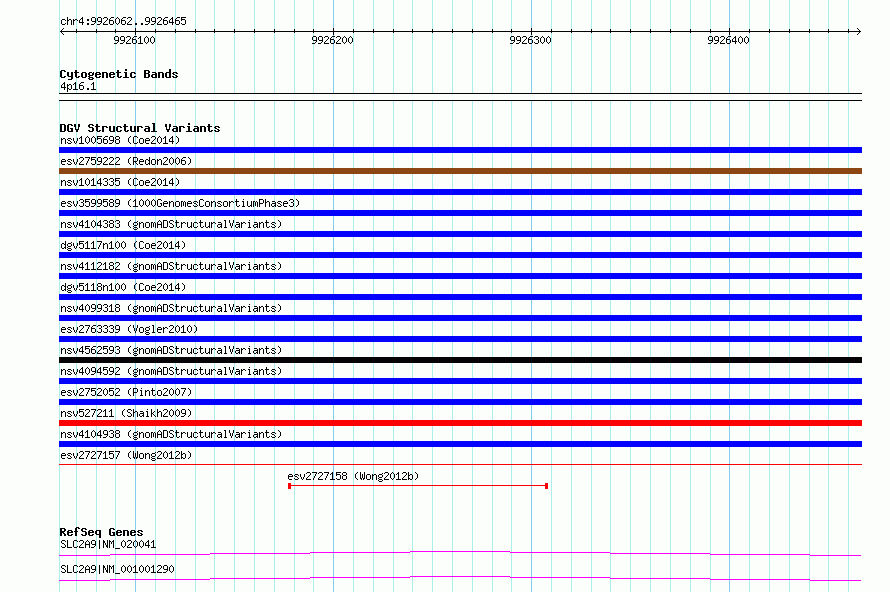
Task: Select the blue bar under nsv4112182
Action: [x=460, y=276]
